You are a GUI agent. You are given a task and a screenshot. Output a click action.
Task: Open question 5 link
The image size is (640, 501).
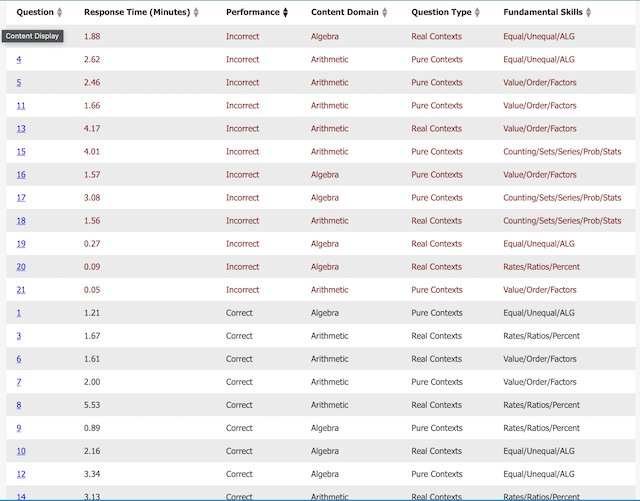pos(19,82)
